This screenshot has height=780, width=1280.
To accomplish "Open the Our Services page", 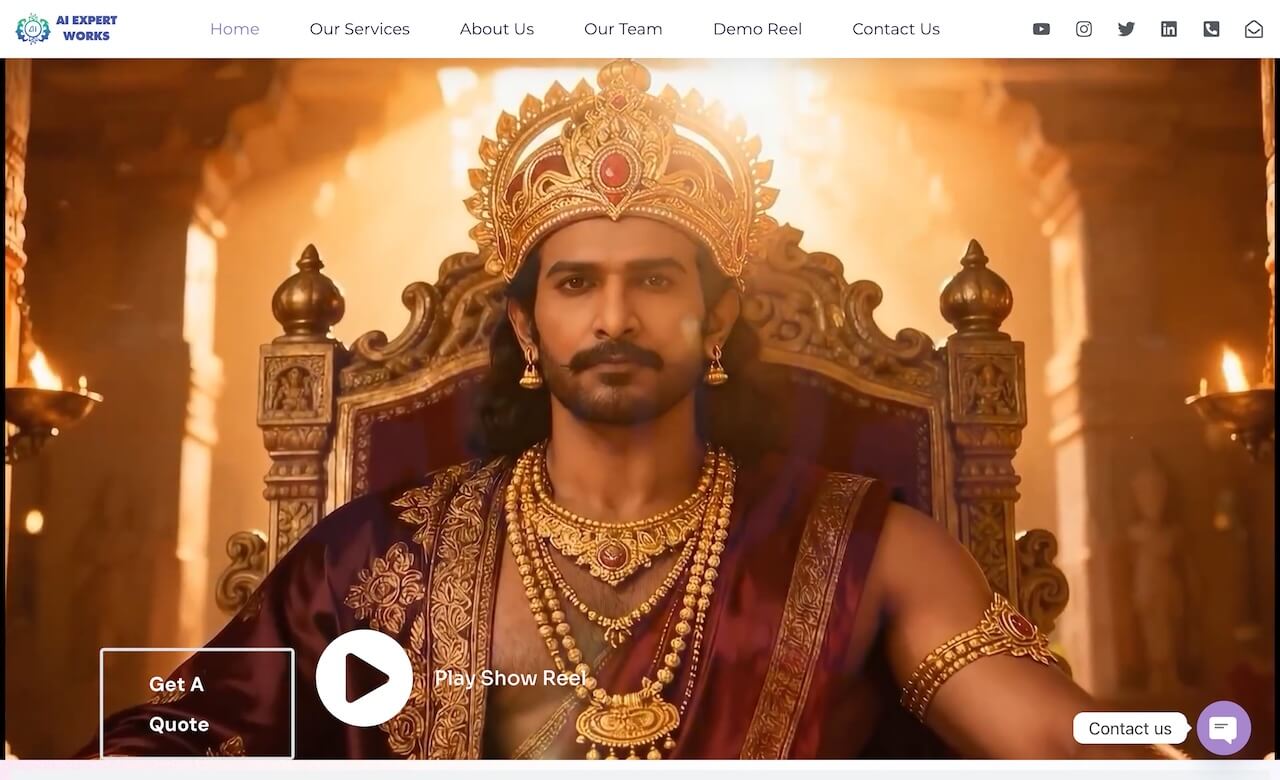I will click(360, 29).
